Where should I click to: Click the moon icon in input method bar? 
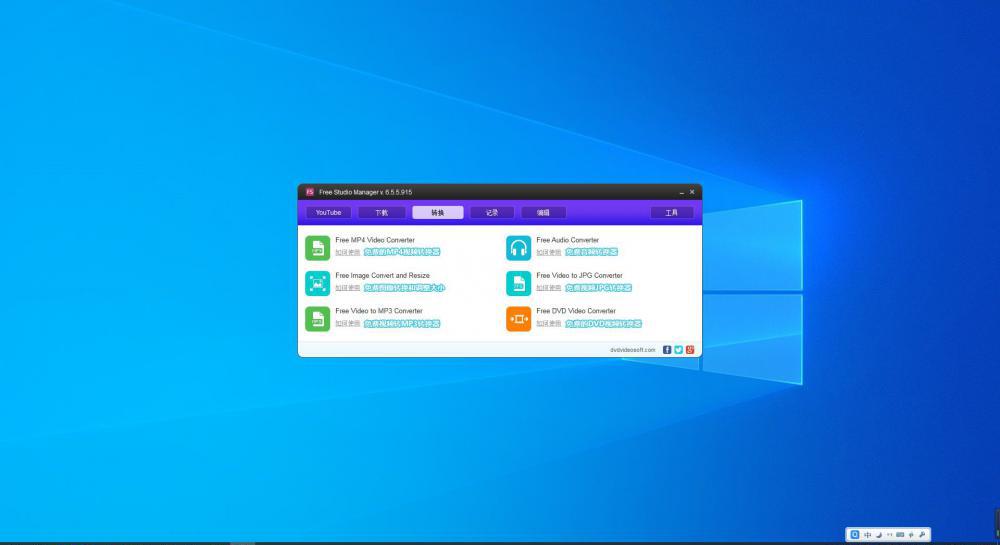(x=879, y=535)
